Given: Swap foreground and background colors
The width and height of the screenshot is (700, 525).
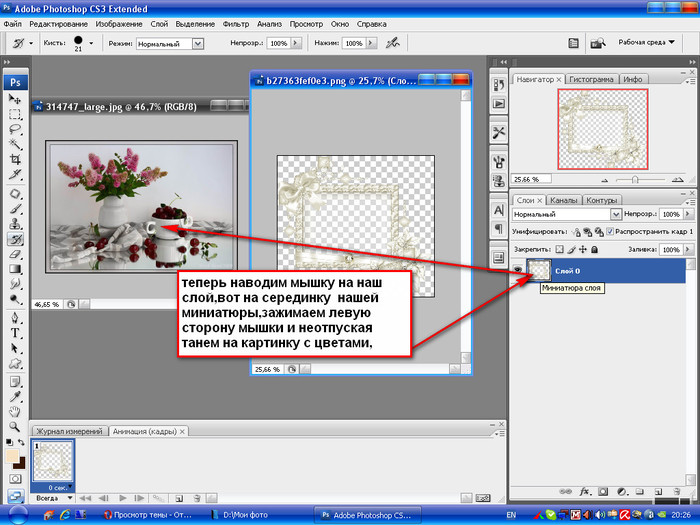Looking at the screenshot, I should [21, 442].
